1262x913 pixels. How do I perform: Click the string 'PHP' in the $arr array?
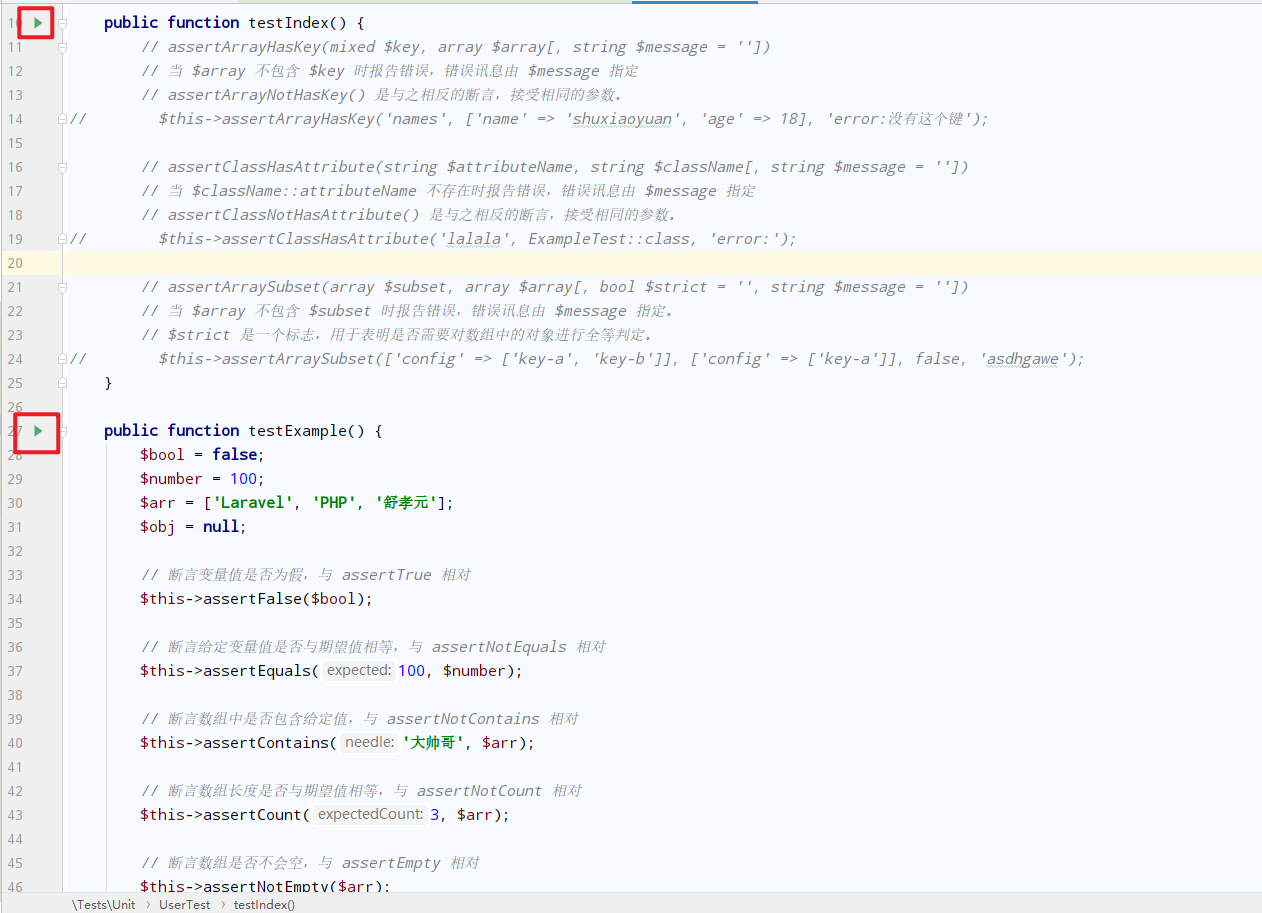(x=334, y=502)
